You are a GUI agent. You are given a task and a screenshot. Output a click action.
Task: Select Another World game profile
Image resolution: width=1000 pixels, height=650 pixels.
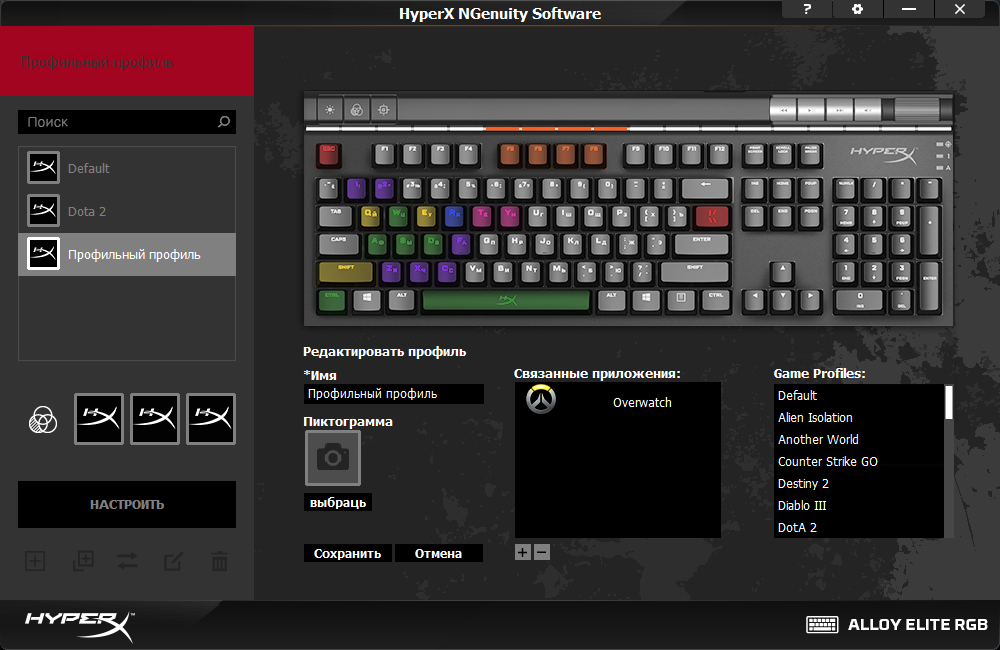coord(858,439)
